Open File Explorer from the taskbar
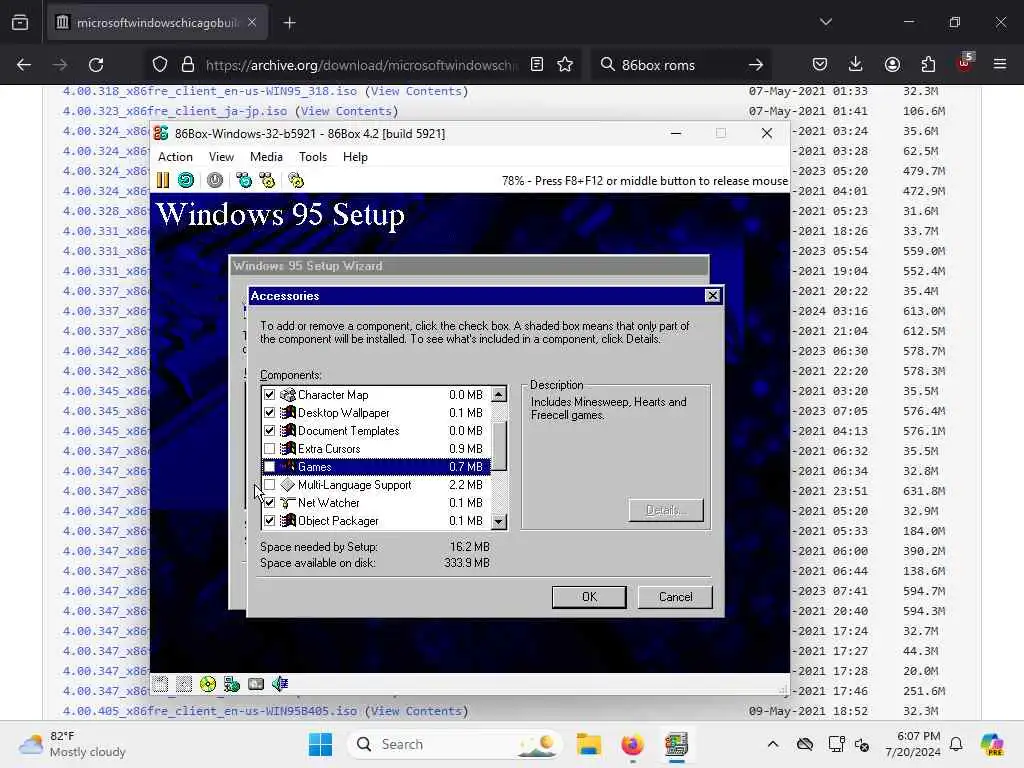The image size is (1024, 768). [x=588, y=744]
